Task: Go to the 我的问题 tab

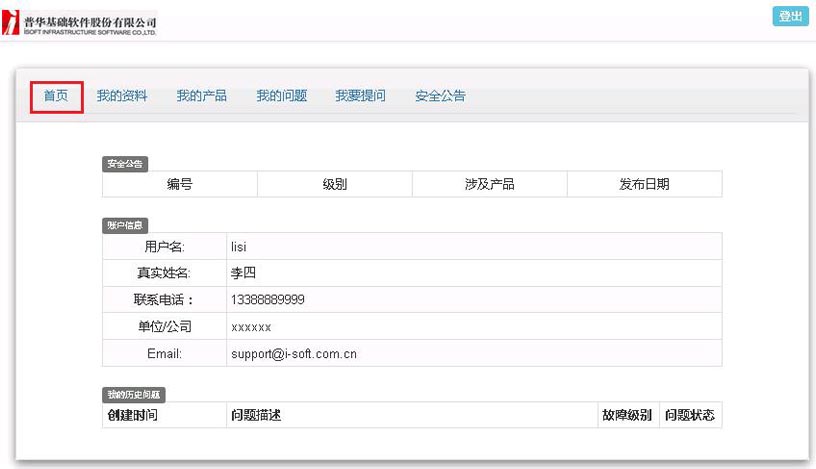Action: pyautogui.click(x=282, y=96)
